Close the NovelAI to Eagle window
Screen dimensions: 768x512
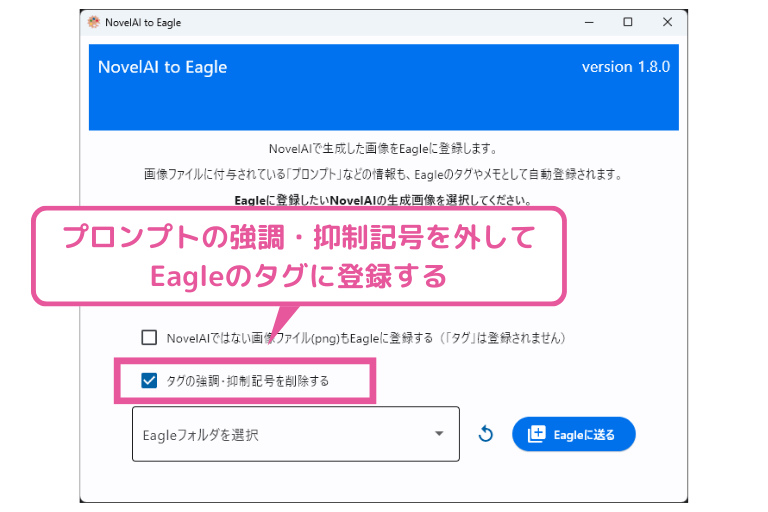(667, 22)
